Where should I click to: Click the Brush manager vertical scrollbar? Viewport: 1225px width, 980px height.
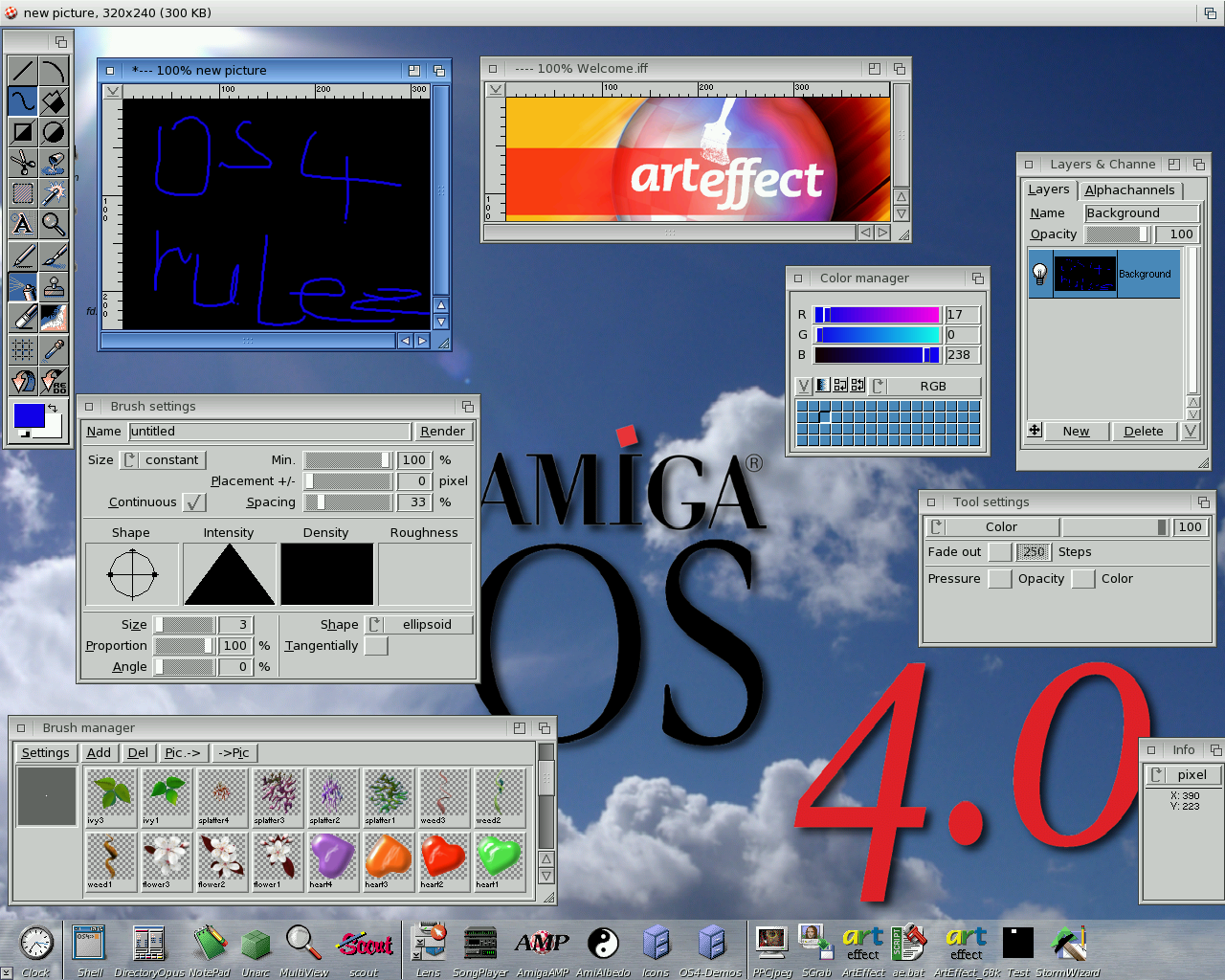tap(546, 796)
